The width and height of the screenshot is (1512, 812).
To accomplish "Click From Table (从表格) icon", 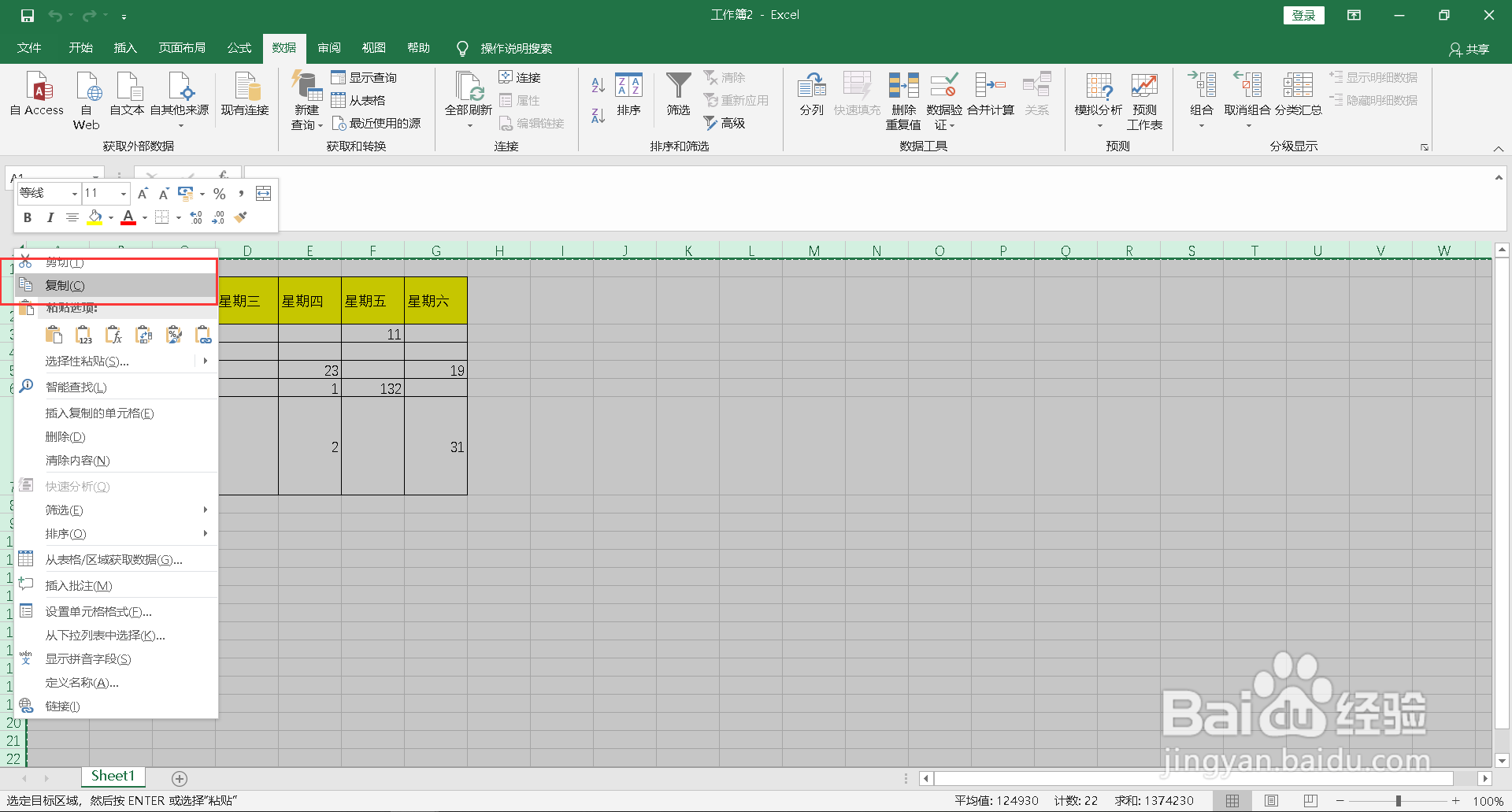I will (339, 100).
